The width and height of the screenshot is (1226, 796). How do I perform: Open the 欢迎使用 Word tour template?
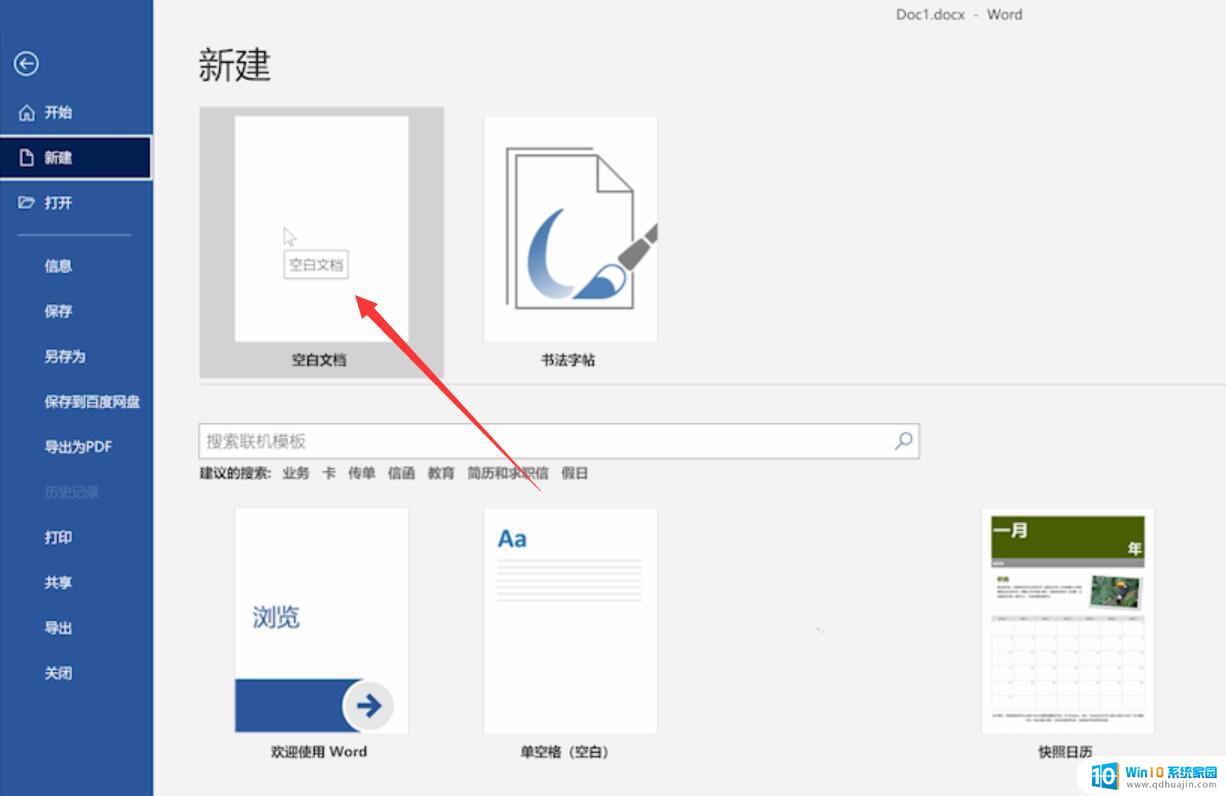(x=321, y=620)
